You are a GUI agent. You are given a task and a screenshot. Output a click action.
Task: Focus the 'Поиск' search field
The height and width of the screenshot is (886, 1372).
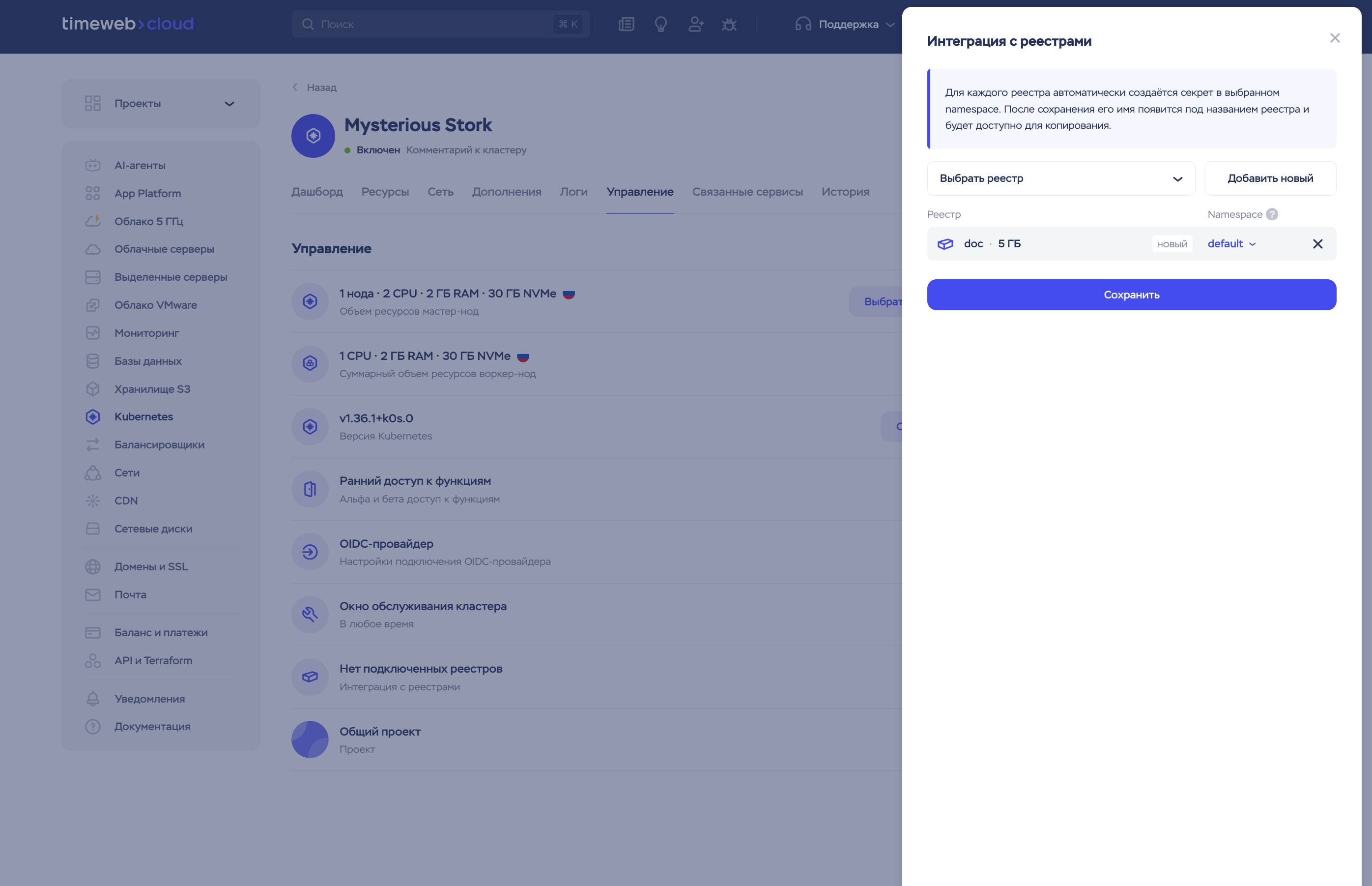tap(440, 24)
